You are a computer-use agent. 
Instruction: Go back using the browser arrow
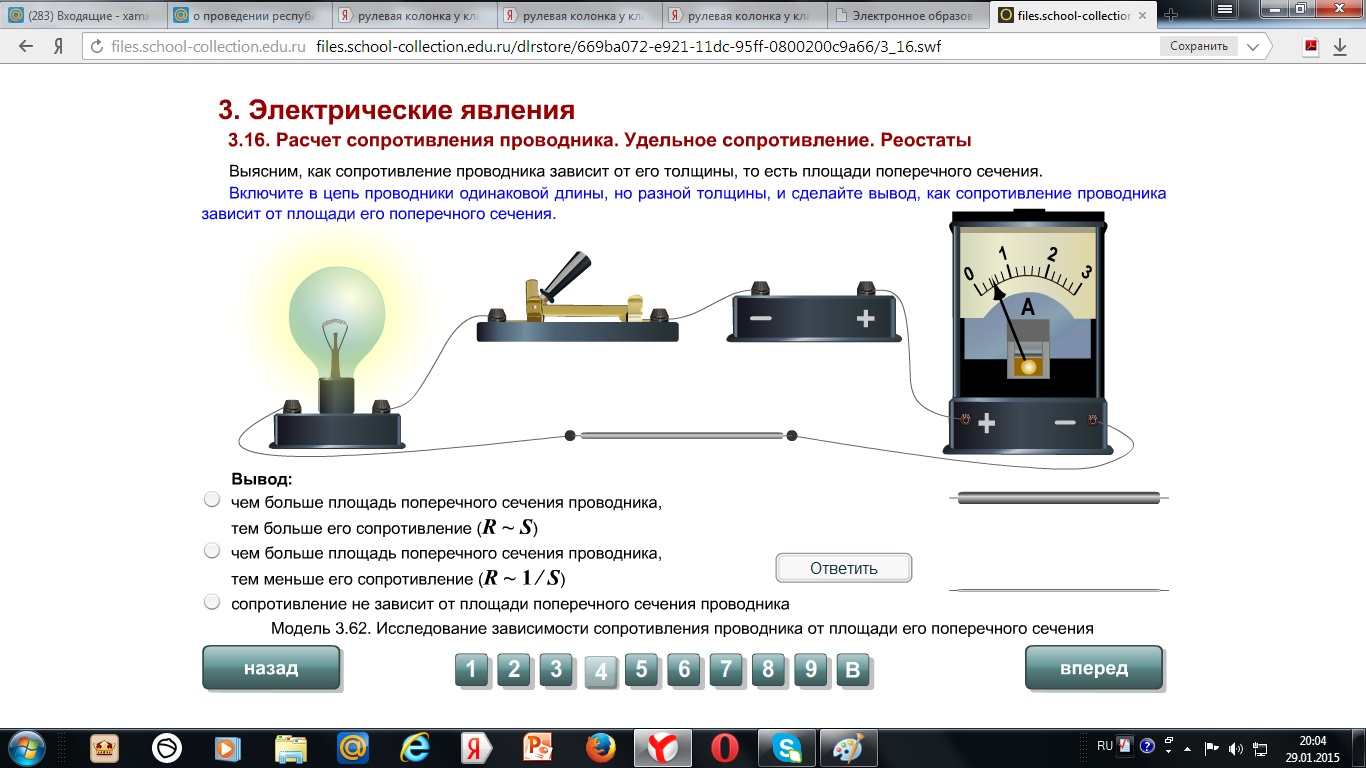[27, 46]
